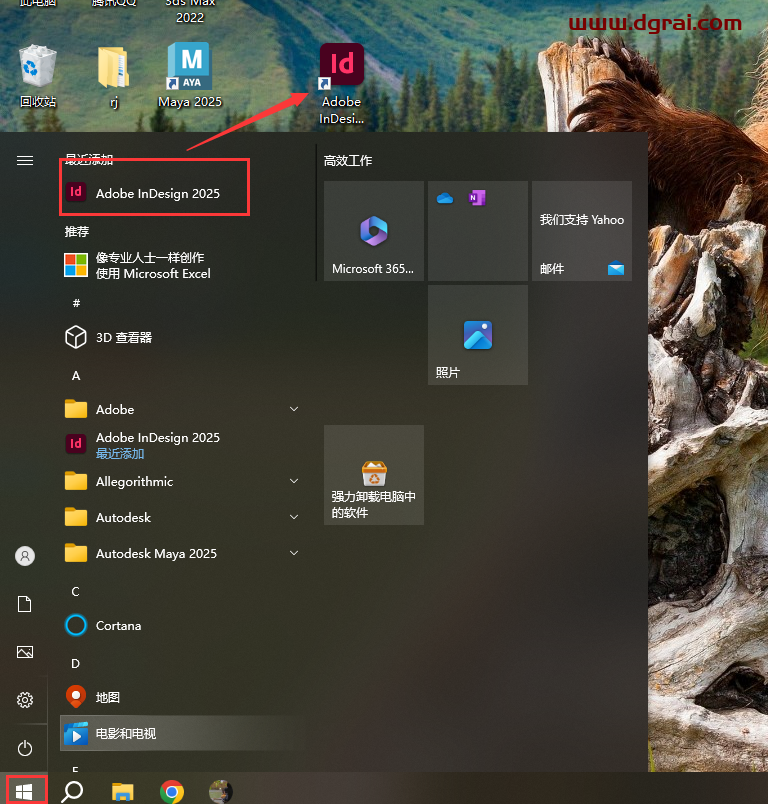The width and height of the screenshot is (768, 804).
Task: Open the taskbar search magnifier
Action: [x=73, y=791]
